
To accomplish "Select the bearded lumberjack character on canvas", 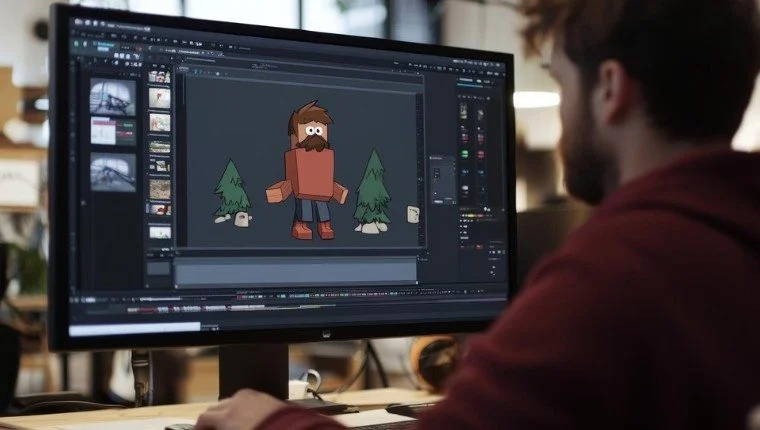I will 308,170.
